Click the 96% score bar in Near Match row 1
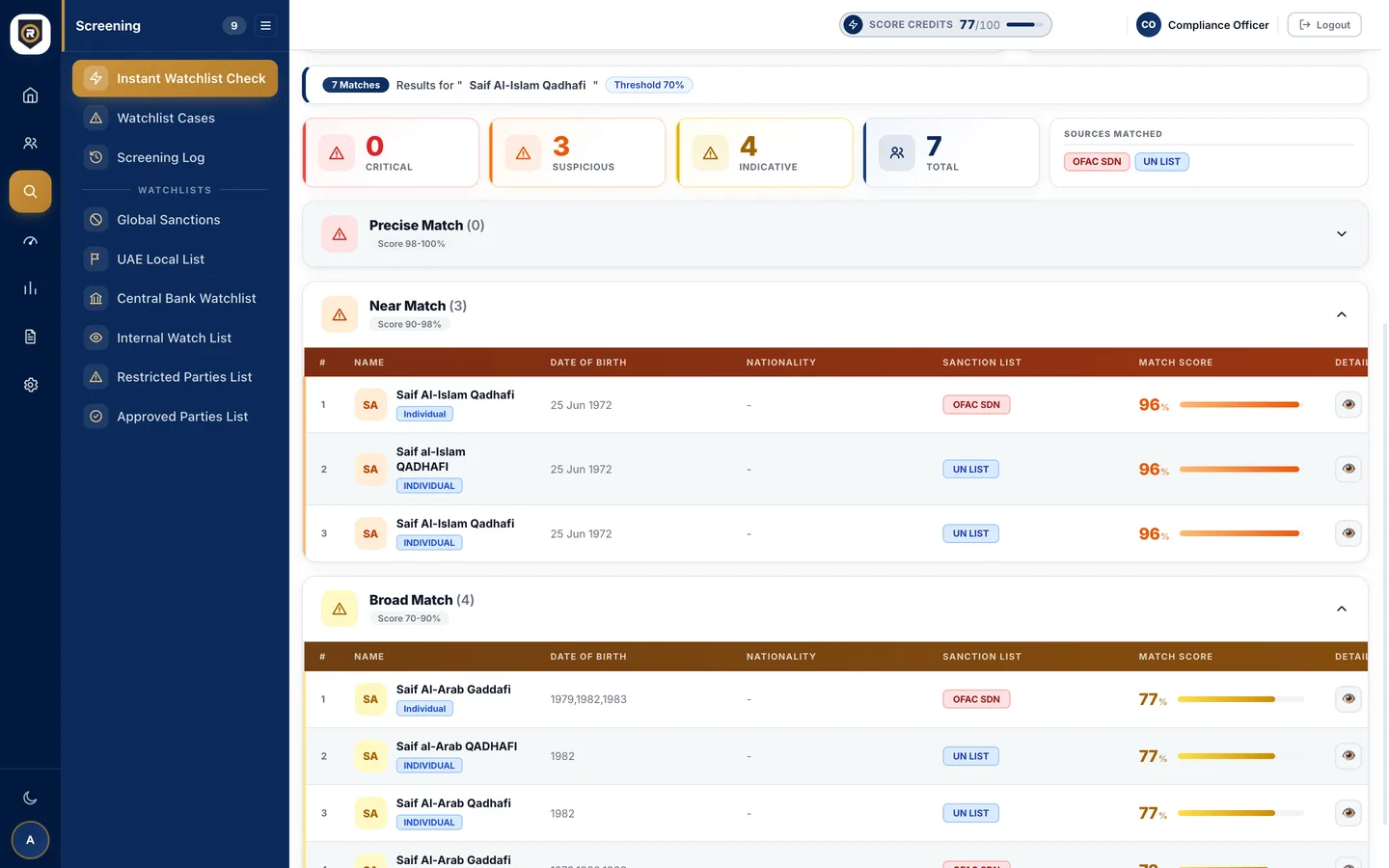The width and height of the screenshot is (1389, 868). tap(1239, 405)
